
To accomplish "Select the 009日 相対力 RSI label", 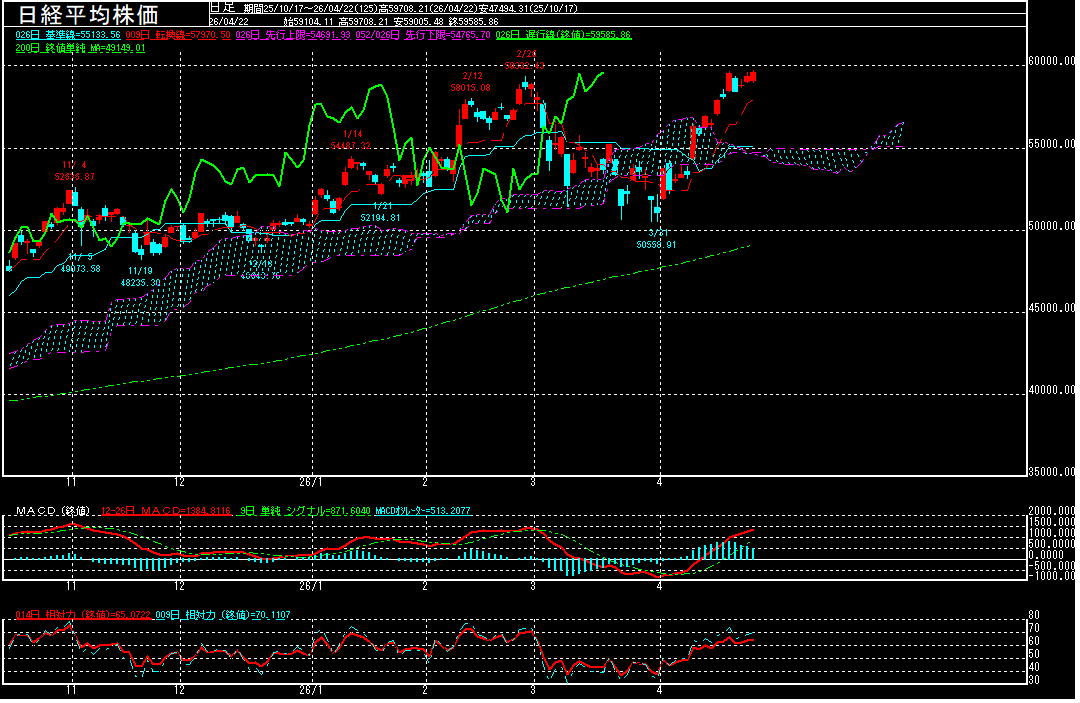I will tap(223, 614).
